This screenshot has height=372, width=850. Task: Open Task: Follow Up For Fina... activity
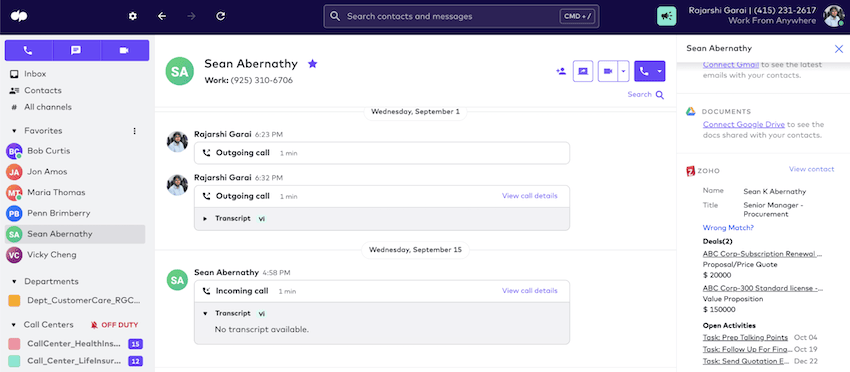click(748, 349)
